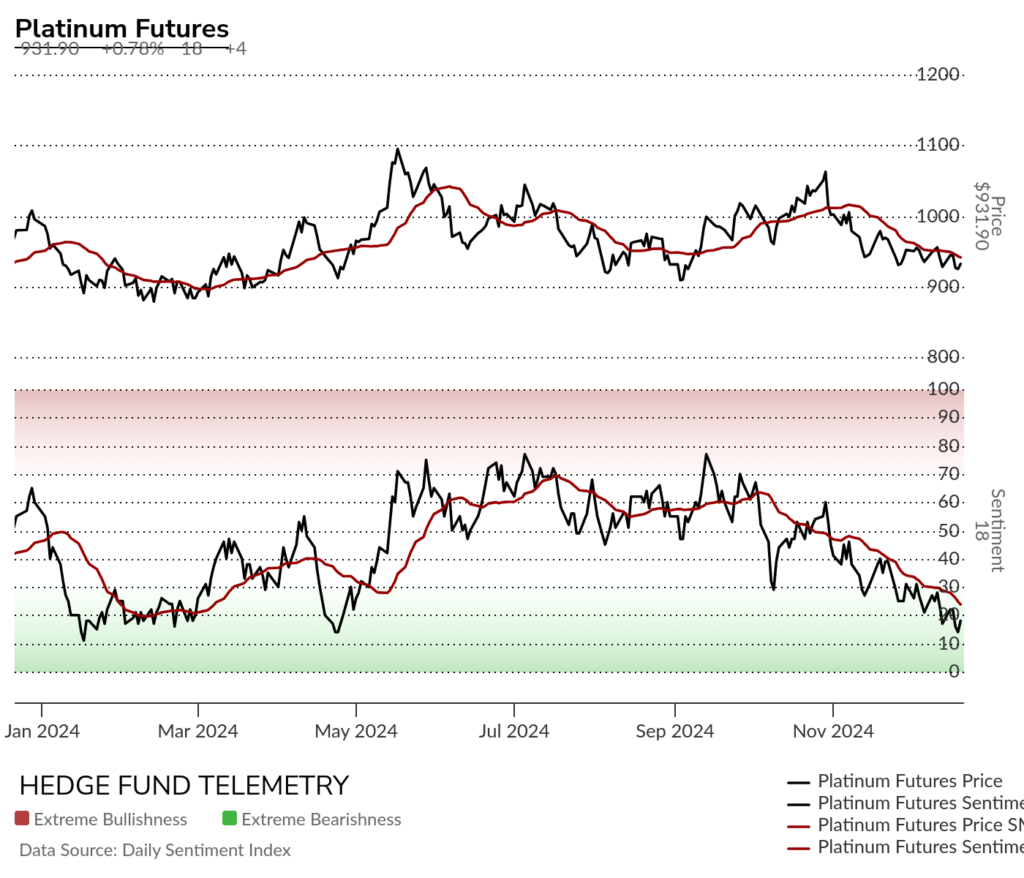Screen dimensions: 1024x878
Task: Click the Extreme Bearishness green swatch
Action: point(229,818)
